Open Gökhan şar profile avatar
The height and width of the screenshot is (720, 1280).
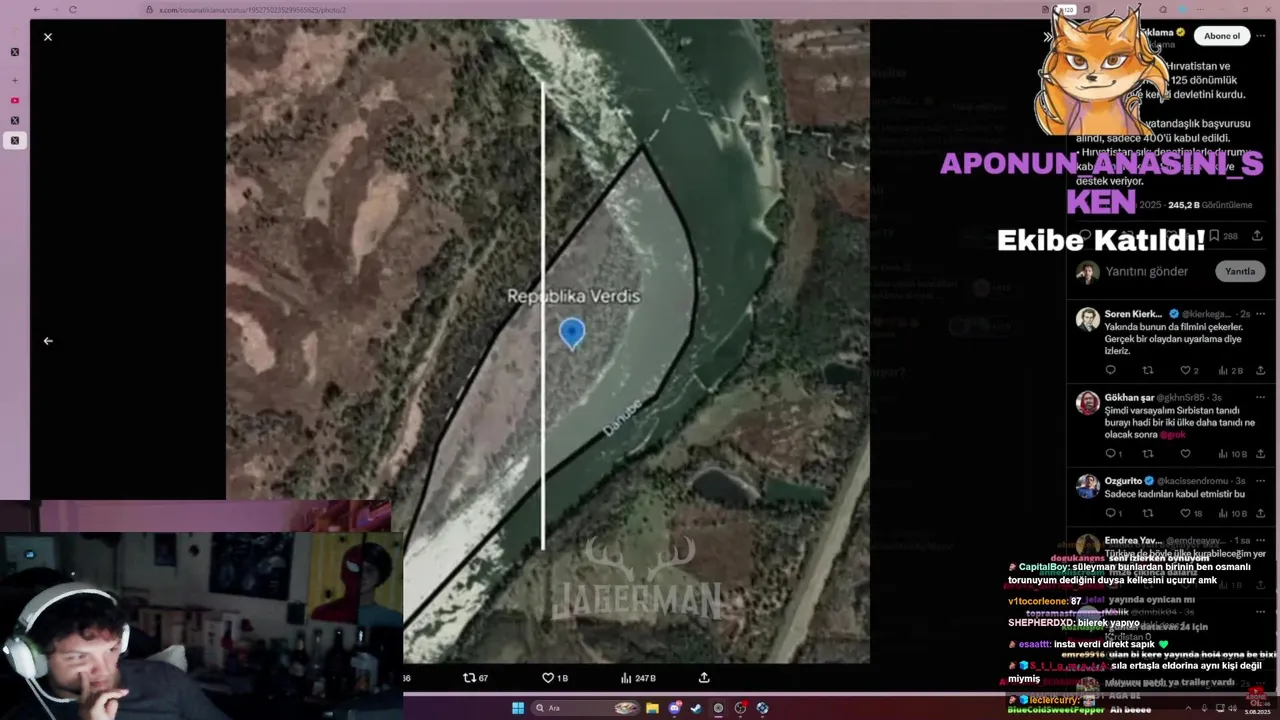tap(1088, 402)
